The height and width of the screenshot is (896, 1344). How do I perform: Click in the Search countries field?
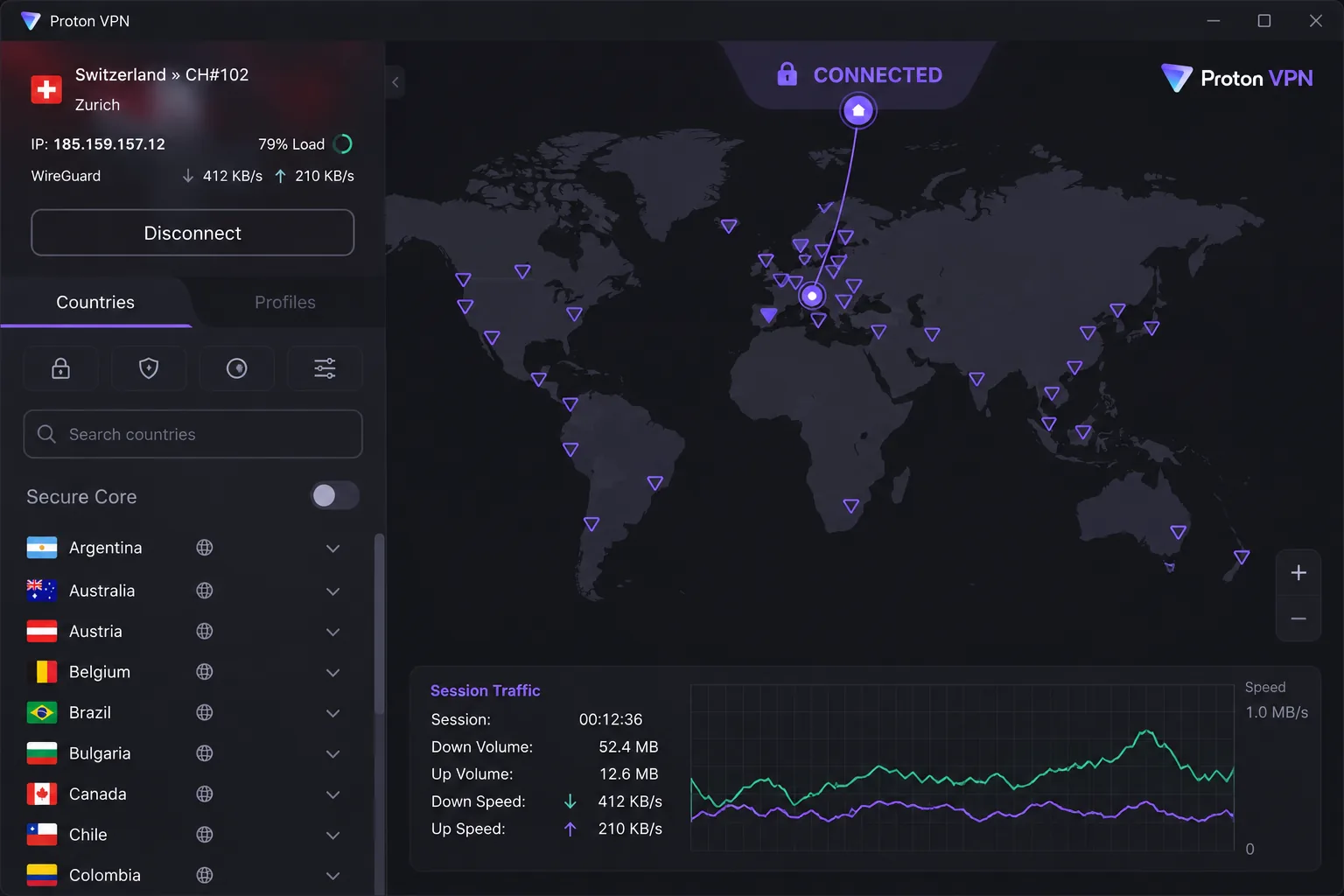pyautogui.click(x=192, y=434)
